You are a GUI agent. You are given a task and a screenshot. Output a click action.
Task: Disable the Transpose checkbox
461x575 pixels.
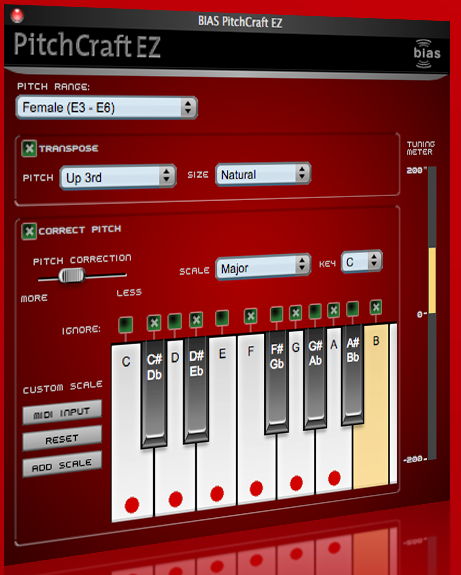pos(29,149)
